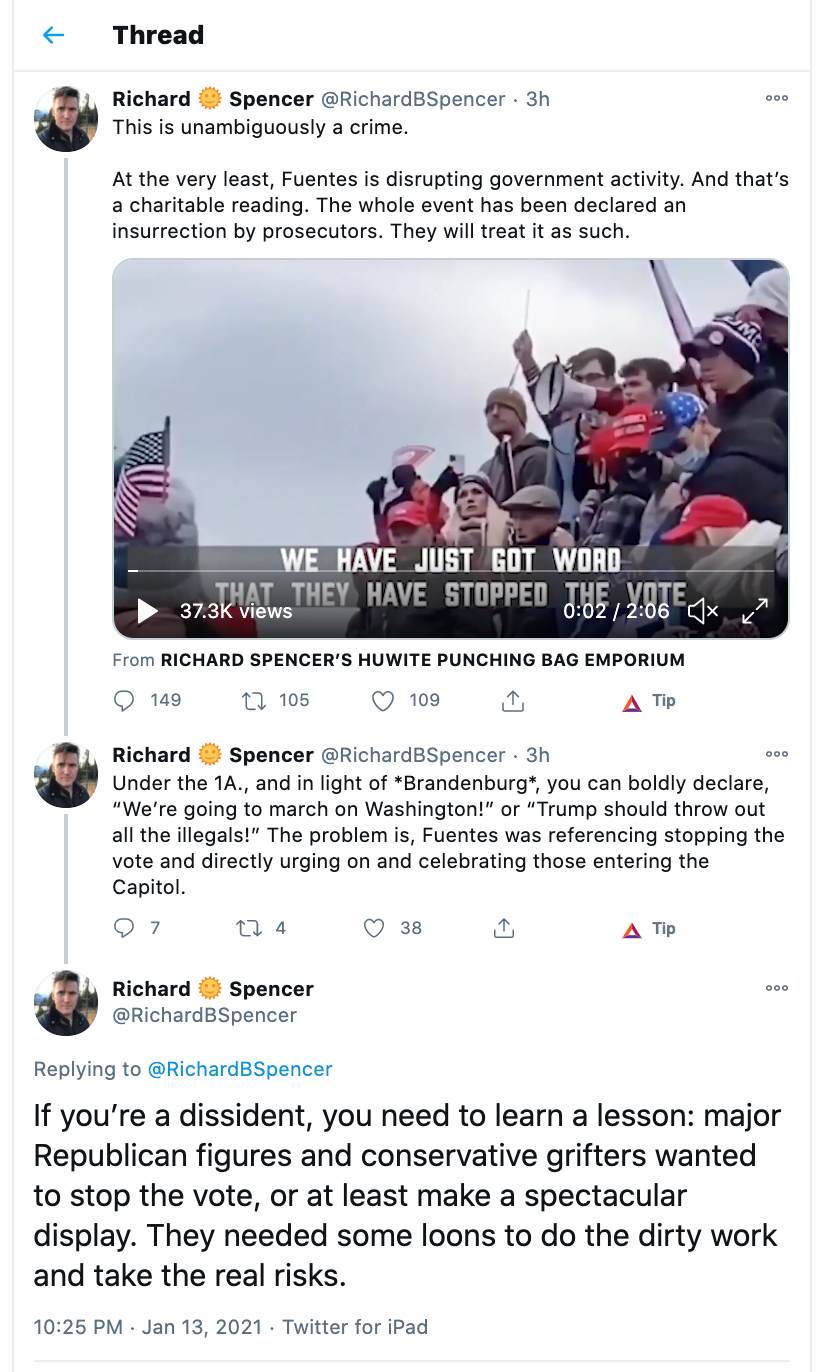Go back using the Thread back arrow
Screen dimensions: 822x1372
click(53, 35)
